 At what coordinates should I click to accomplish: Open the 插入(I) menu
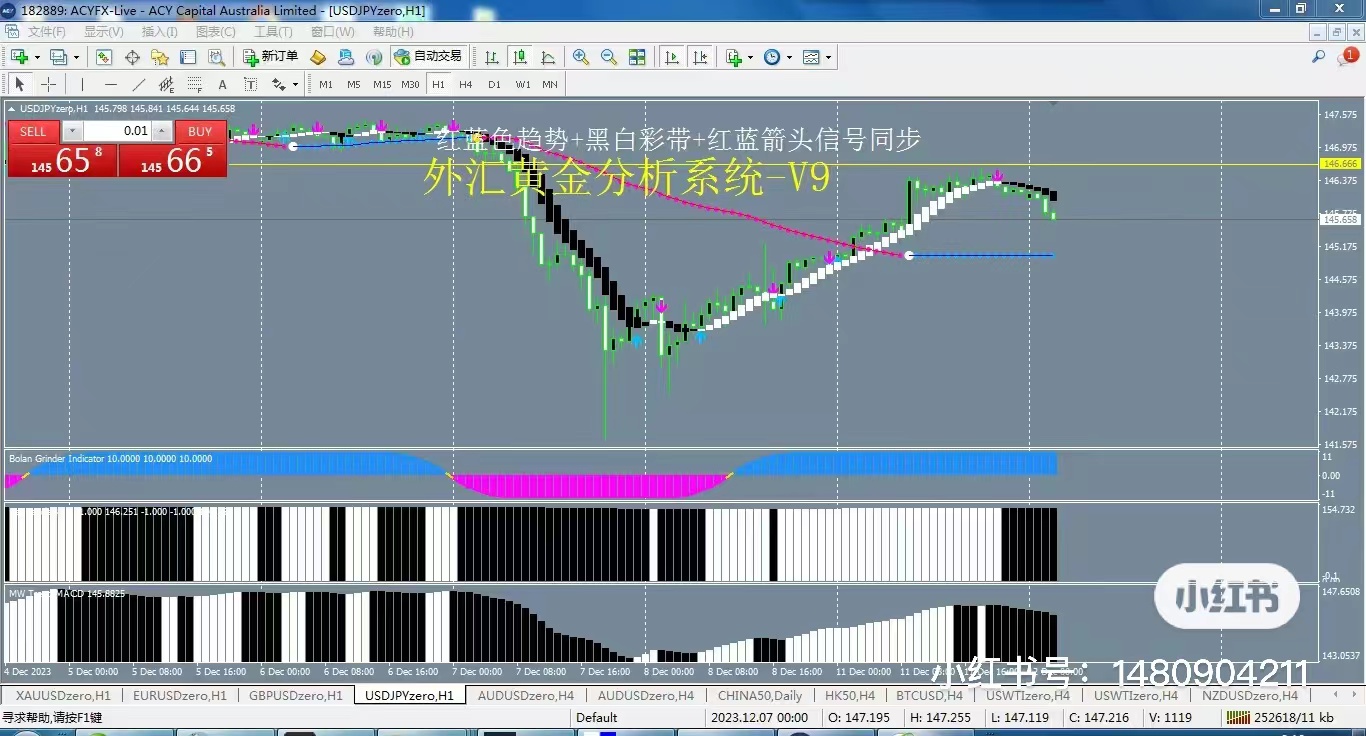coord(160,31)
